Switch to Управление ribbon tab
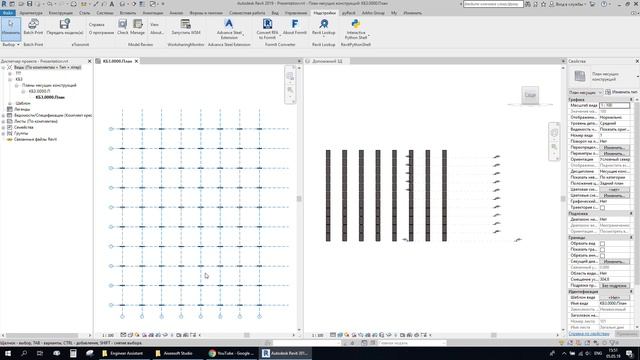640x360 pixels. tap(296, 13)
